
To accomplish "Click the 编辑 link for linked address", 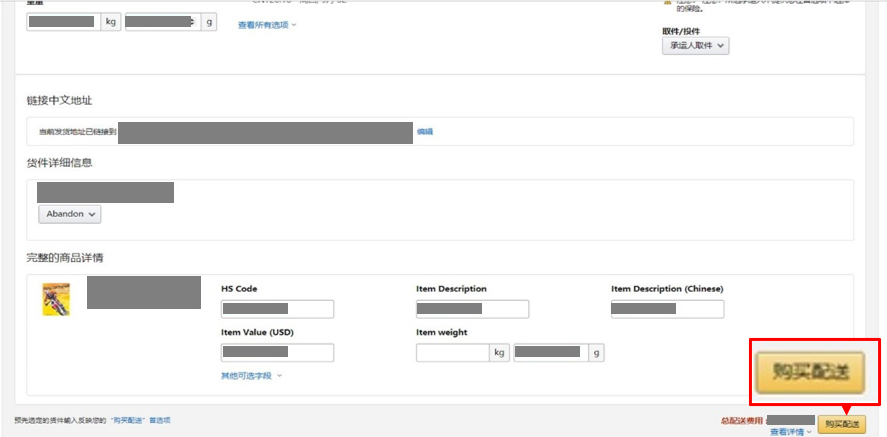I will (x=425, y=131).
